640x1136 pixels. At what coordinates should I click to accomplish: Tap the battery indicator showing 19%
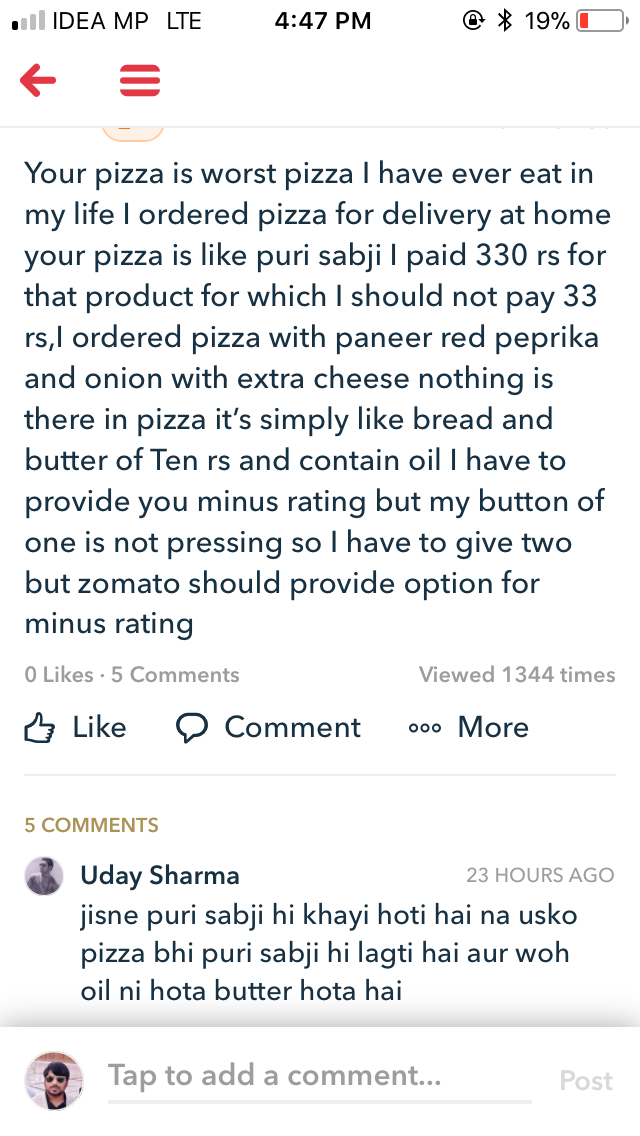(x=600, y=18)
